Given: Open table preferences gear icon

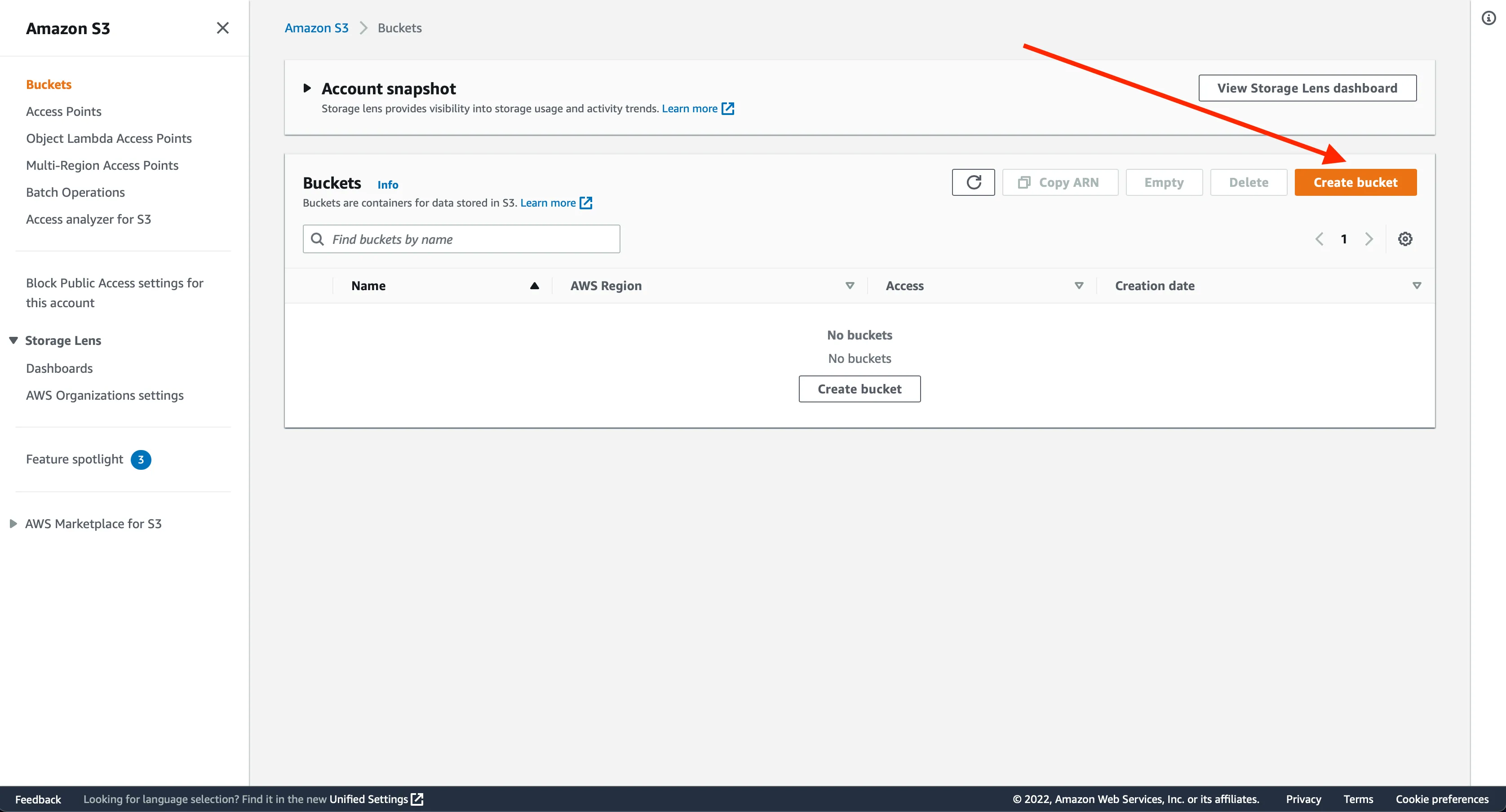Looking at the screenshot, I should [1405, 239].
